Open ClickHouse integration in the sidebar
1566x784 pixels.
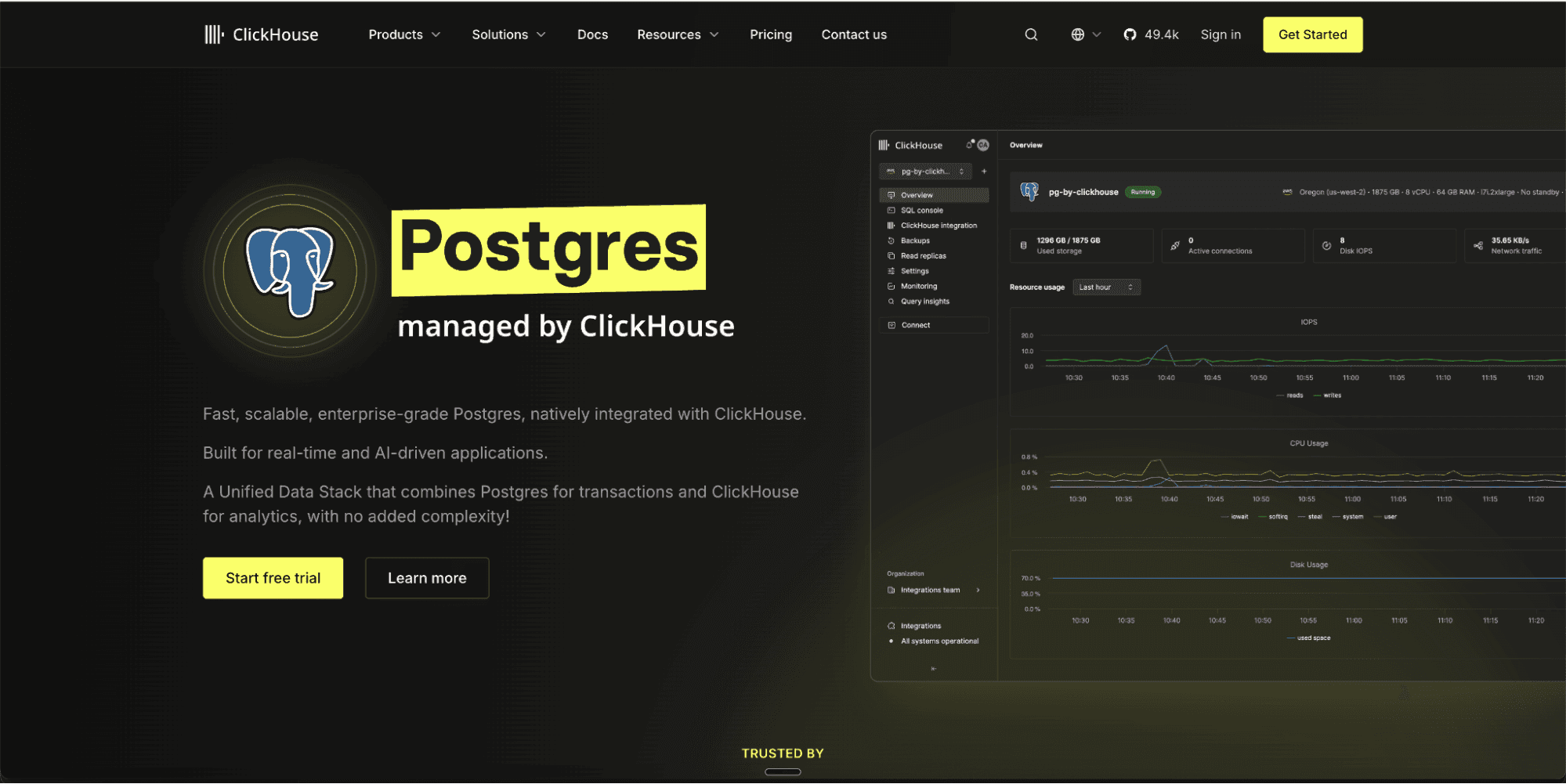(934, 226)
